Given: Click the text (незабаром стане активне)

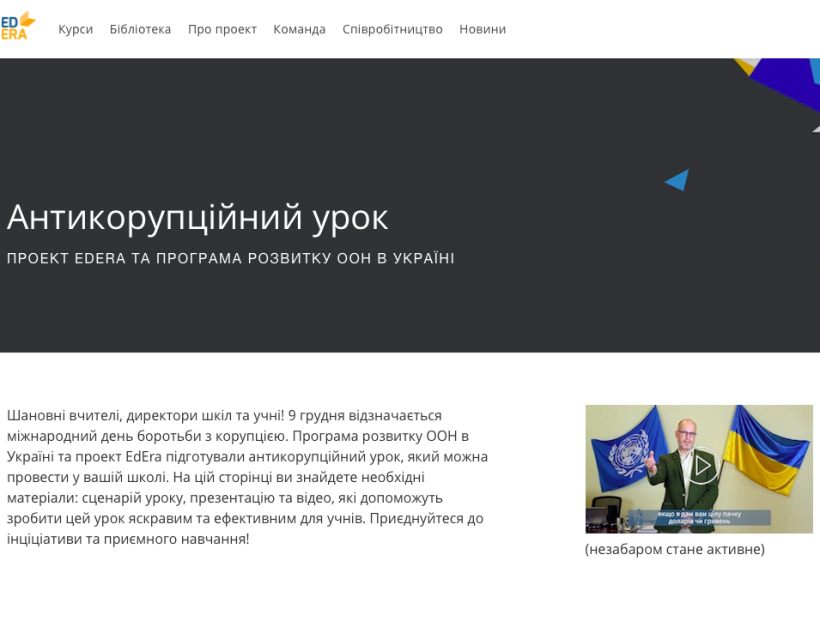Looking at the screenshot, I should 675,549.
